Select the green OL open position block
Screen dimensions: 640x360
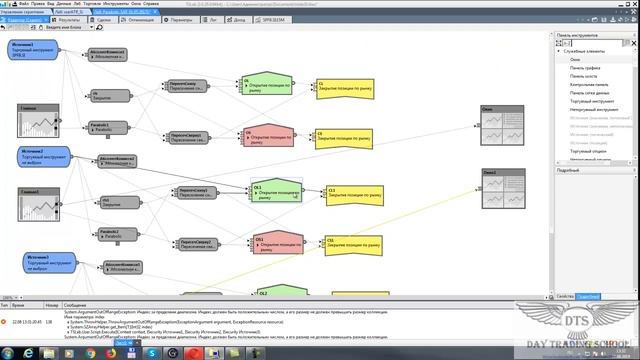(267, 84)
